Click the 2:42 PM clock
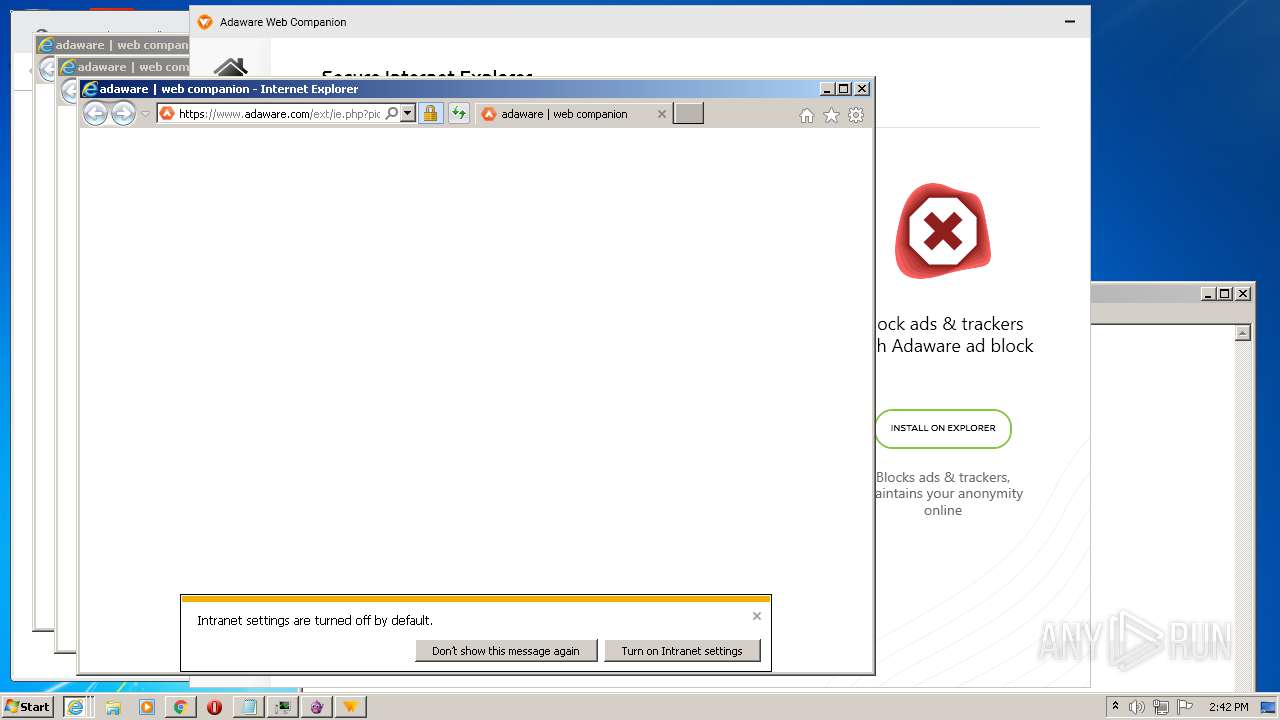Image resolution: width=1280 pixels, height=720 pixels. tap(1229, 707)
